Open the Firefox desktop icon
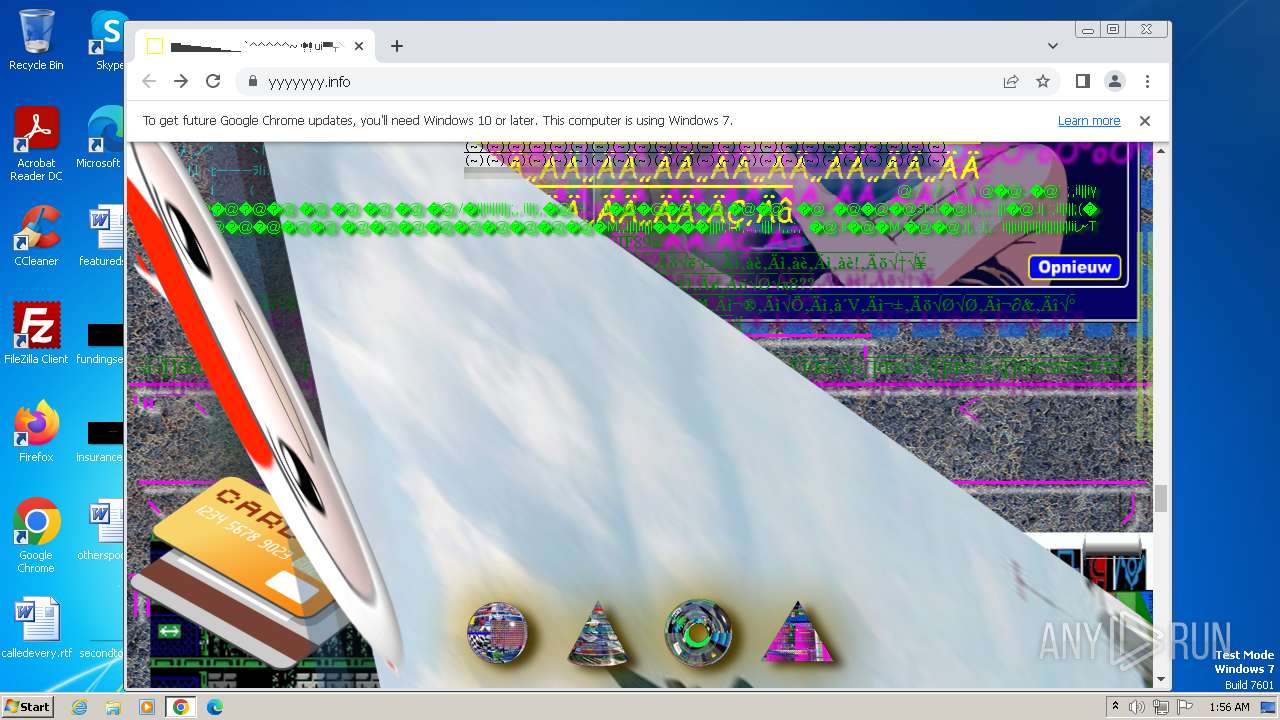Image resolution: width=1280 pixels, height=720 pixels. pyautogui.click(x=36, y=432)
